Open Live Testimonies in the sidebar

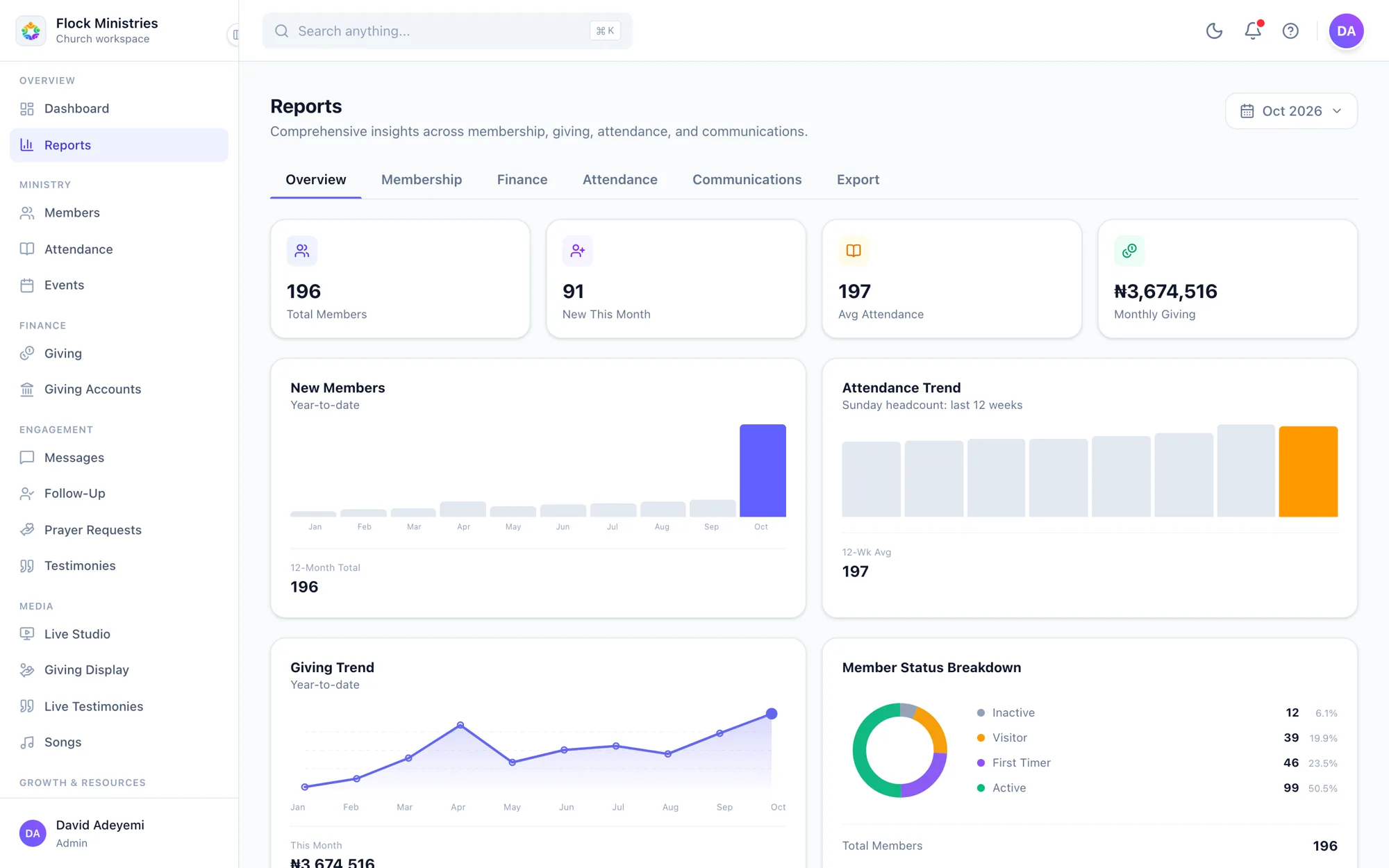(119, 706)
